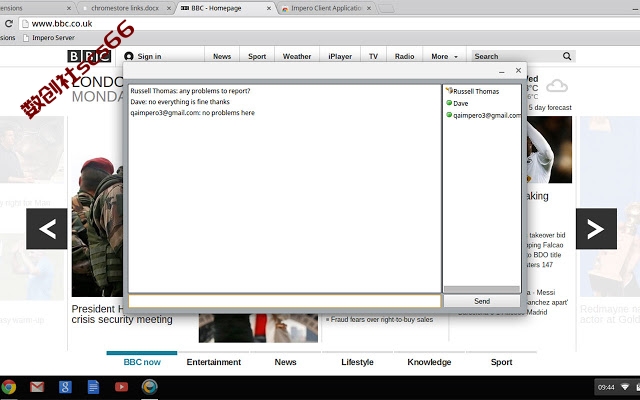Click the user list horizontal scrollbar

pos(482,289)
